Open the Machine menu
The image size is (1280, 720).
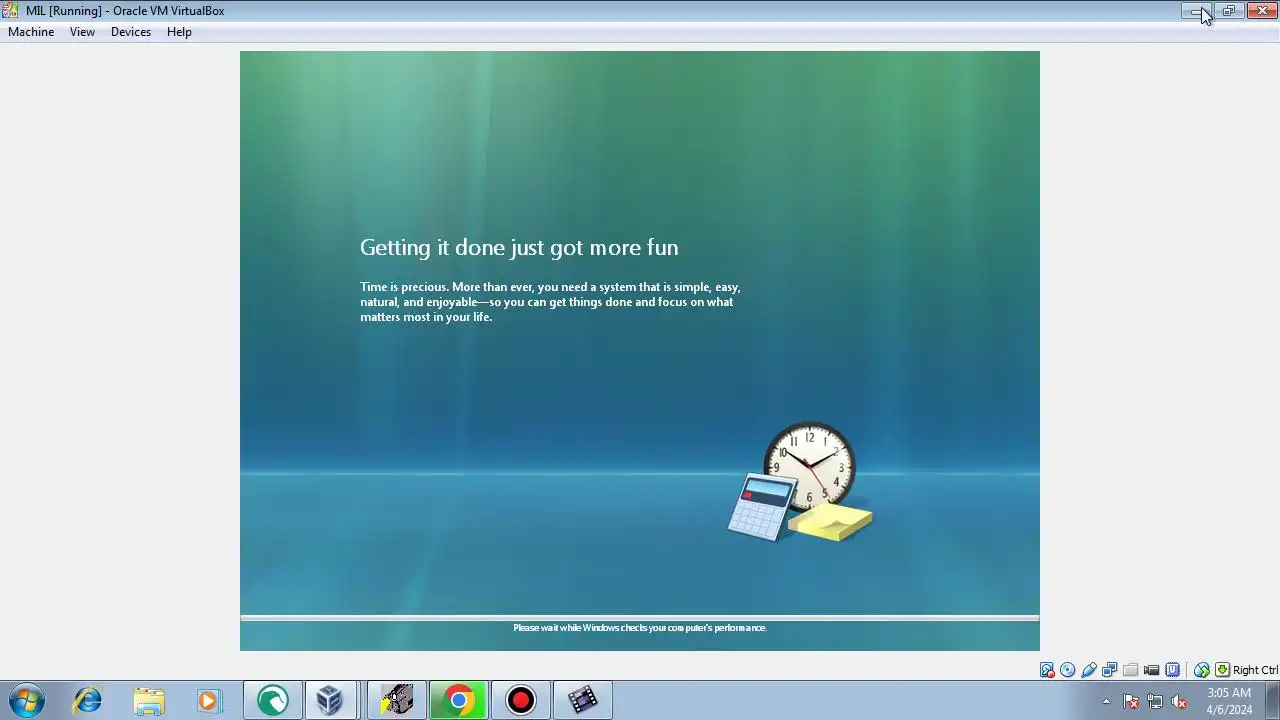click(x=31, y=32)
